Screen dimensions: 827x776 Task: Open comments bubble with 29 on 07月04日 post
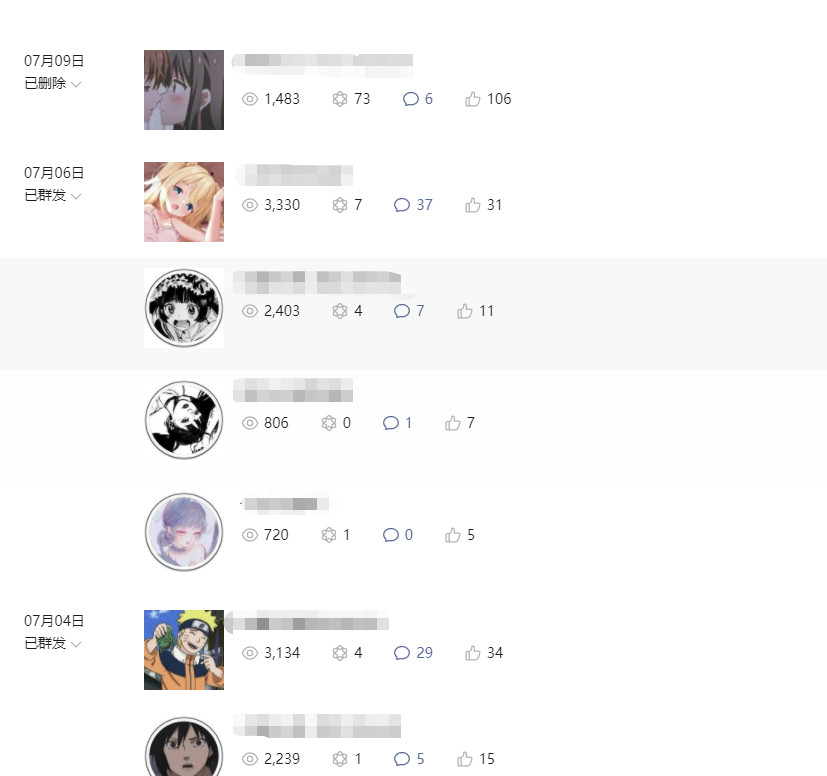coord(401,653)
